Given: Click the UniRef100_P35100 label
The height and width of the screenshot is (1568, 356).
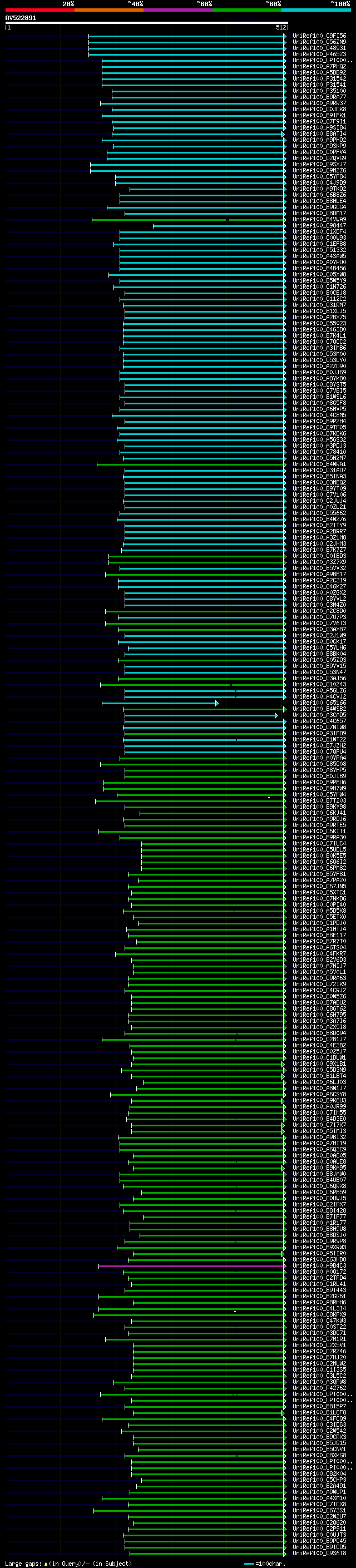Looking at the screenshot, I should point(319,91).
